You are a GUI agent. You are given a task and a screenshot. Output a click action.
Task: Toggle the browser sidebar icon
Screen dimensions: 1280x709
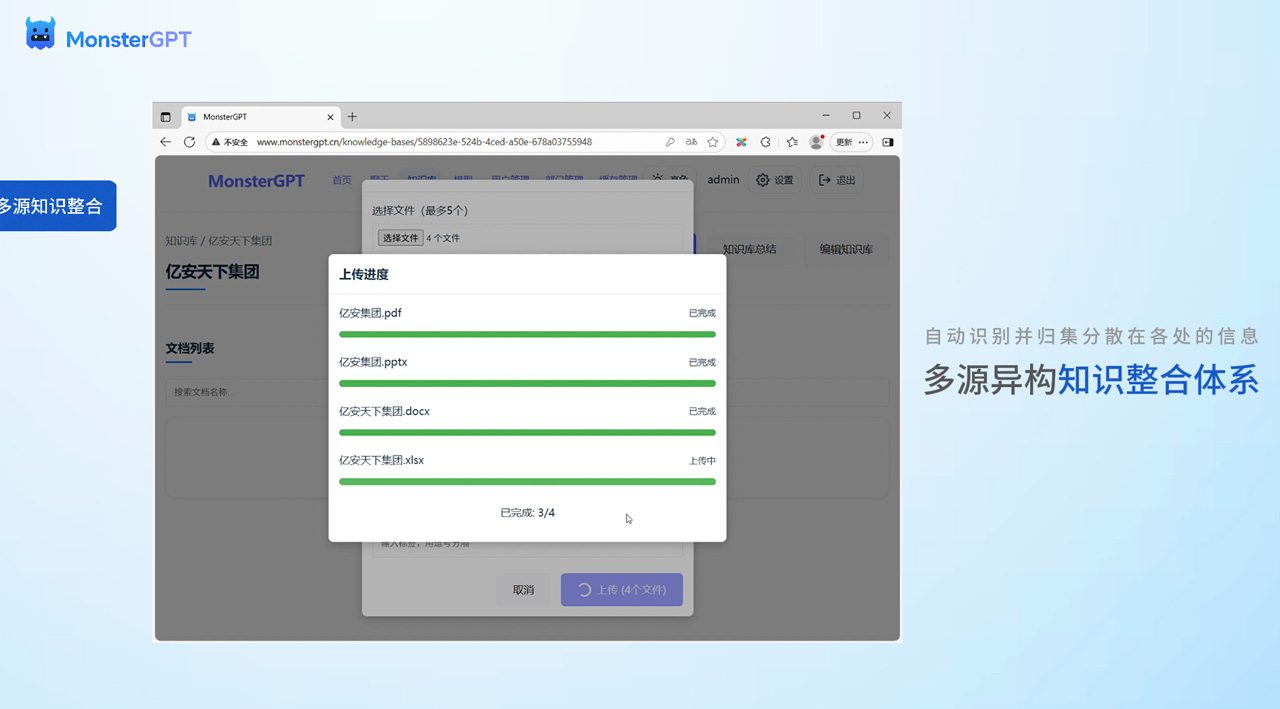[x=887, y=142]
